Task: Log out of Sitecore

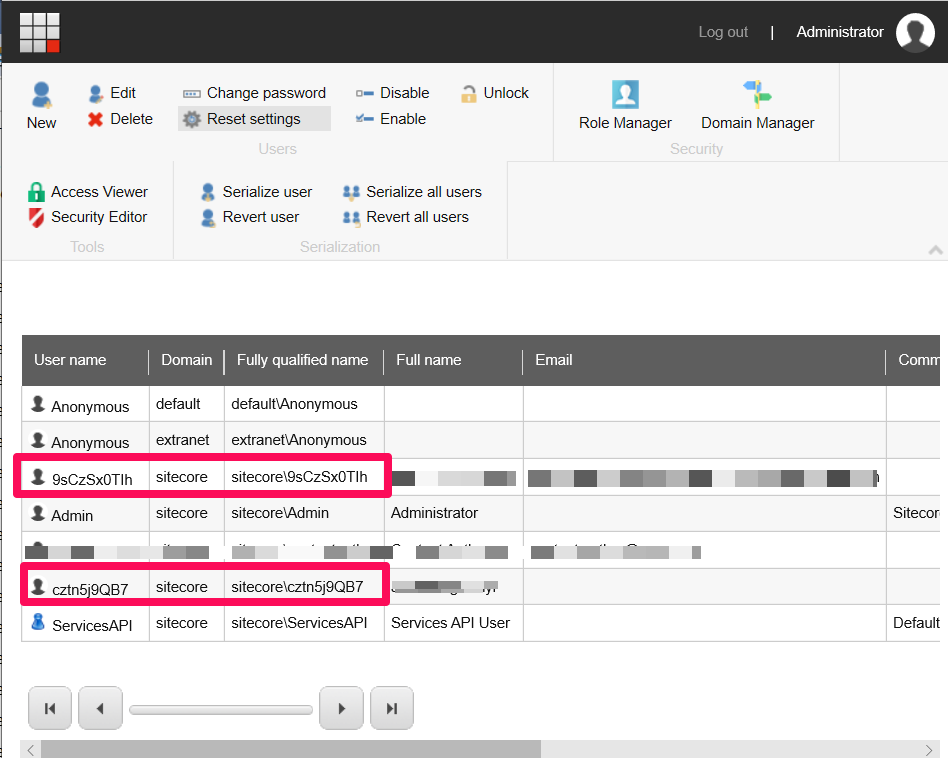Action: (x=723, y=32)
